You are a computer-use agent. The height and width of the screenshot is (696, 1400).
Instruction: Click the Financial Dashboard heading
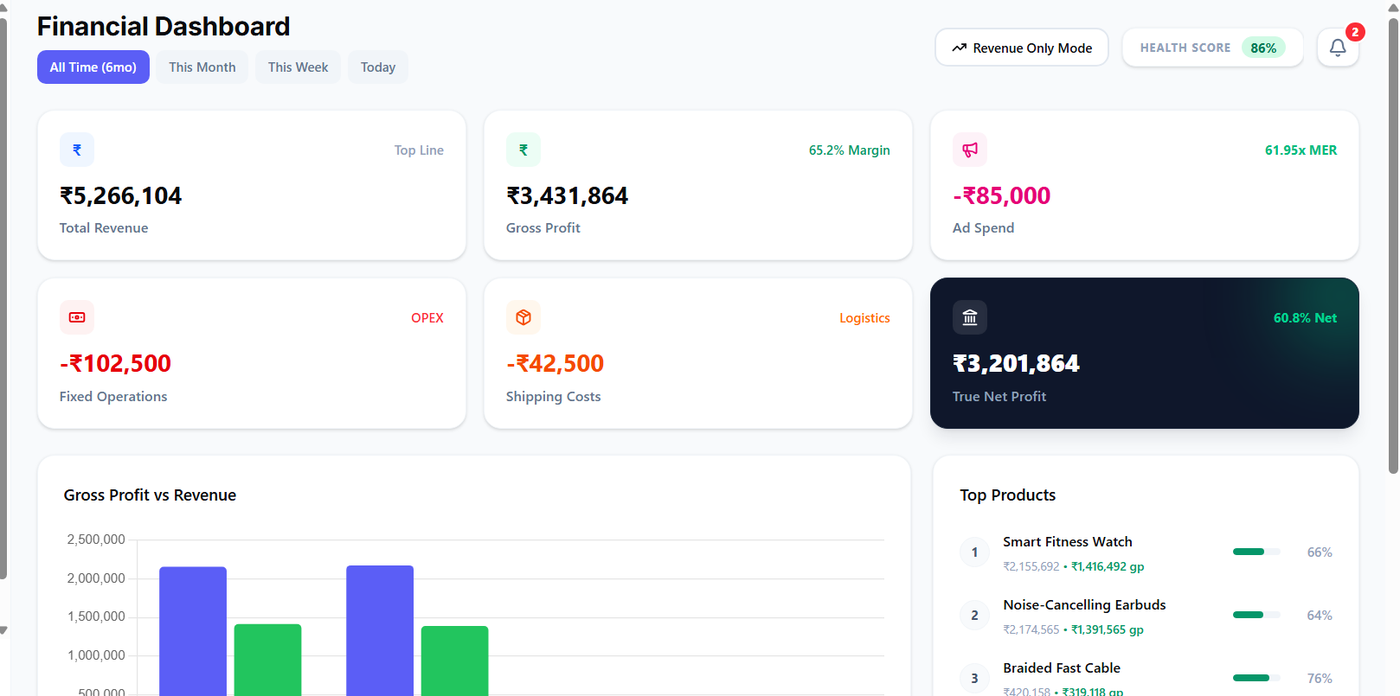(163, 26)
